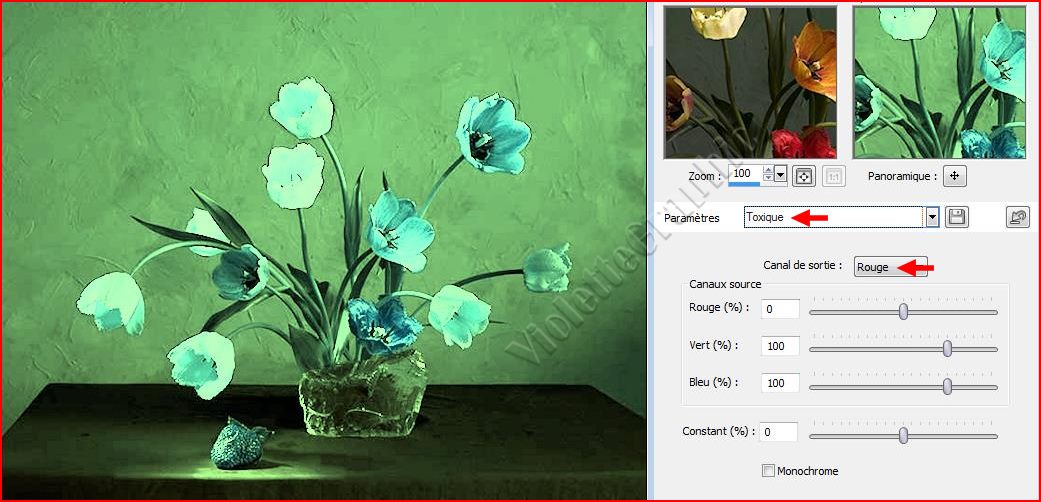Click the Constant (%) value field

778,432
